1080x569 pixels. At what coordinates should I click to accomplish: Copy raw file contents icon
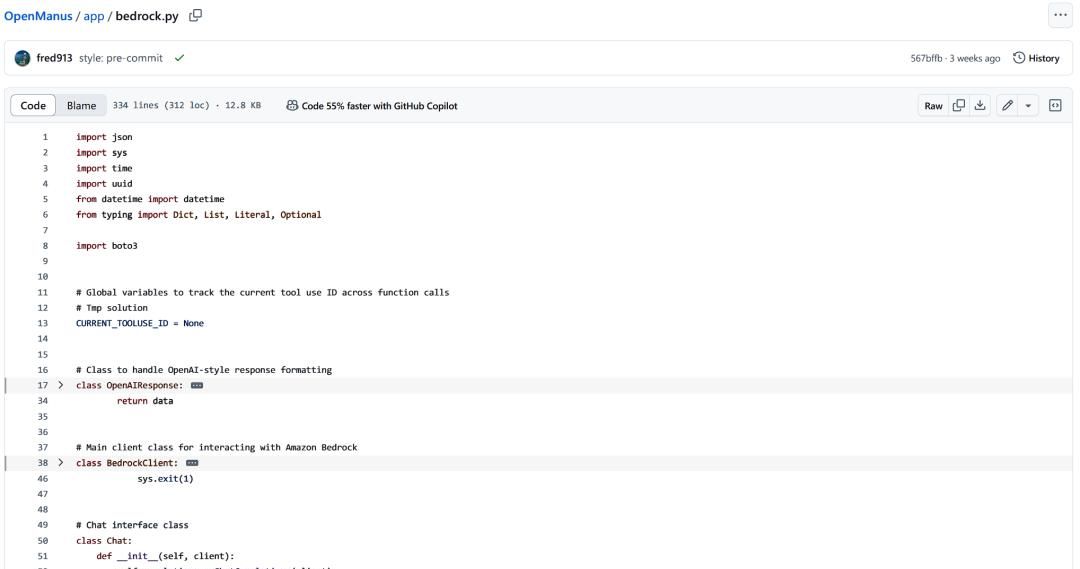point(958,106)
